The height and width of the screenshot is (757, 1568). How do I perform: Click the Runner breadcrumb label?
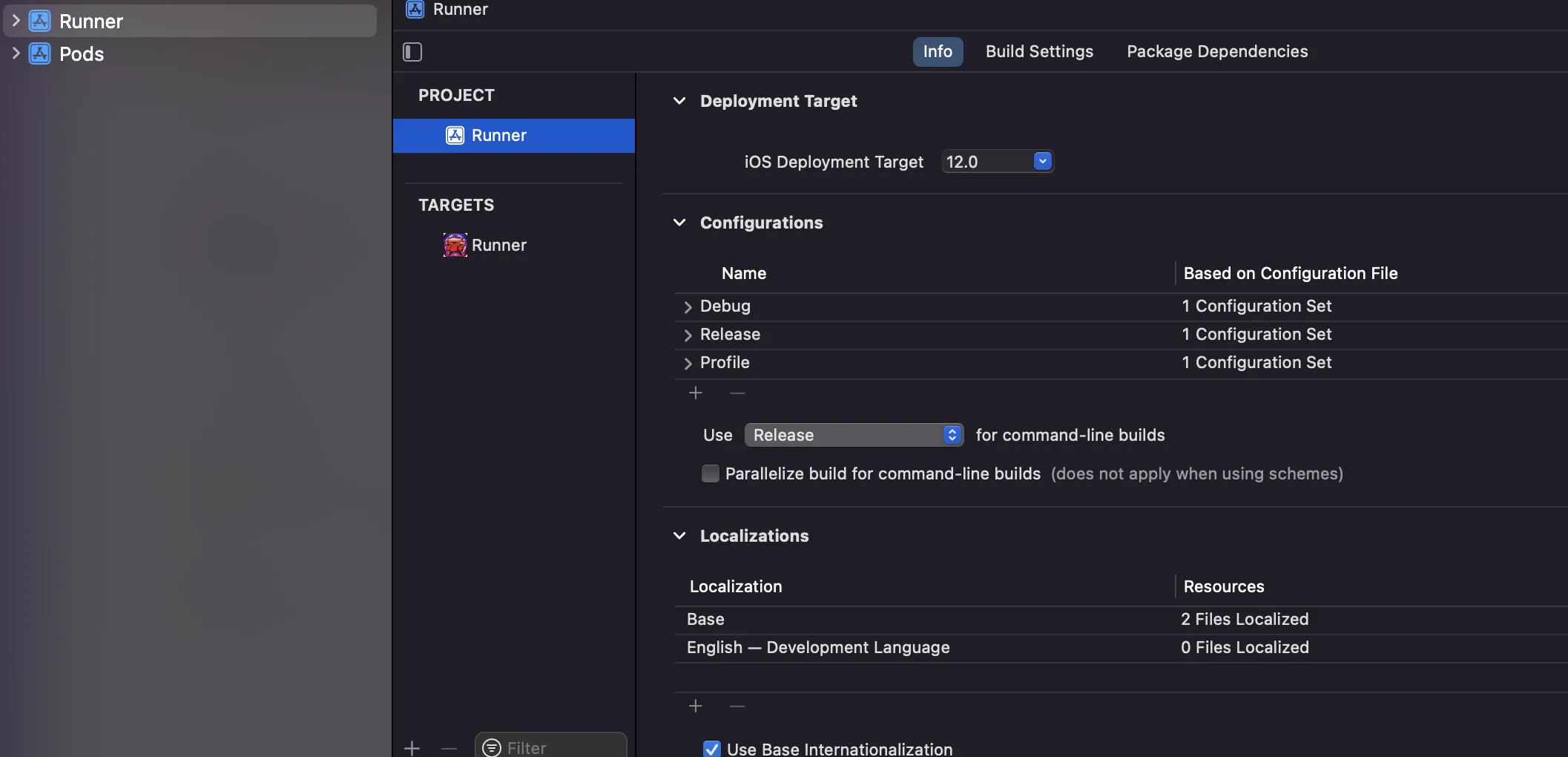(461, 9)
